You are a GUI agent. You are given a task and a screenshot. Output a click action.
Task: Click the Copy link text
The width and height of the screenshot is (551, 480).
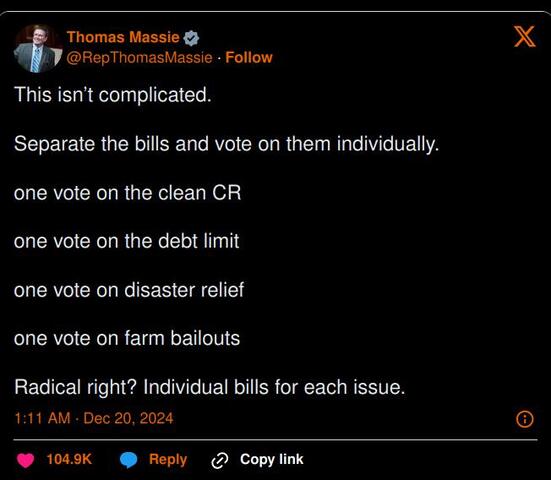[272, 459]
